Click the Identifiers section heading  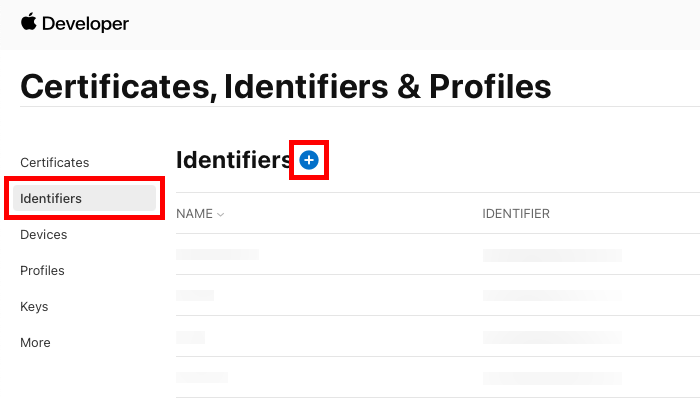coord(233,160)
